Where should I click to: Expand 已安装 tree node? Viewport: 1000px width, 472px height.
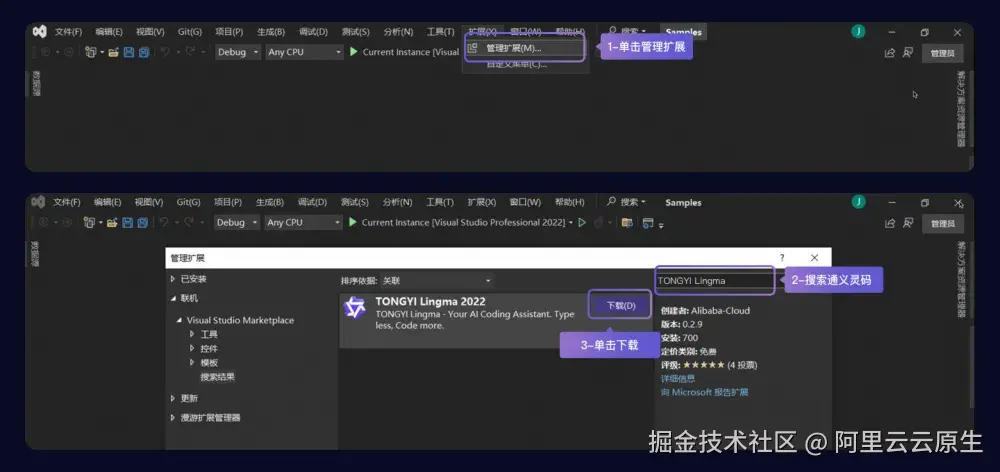point(173,279)
